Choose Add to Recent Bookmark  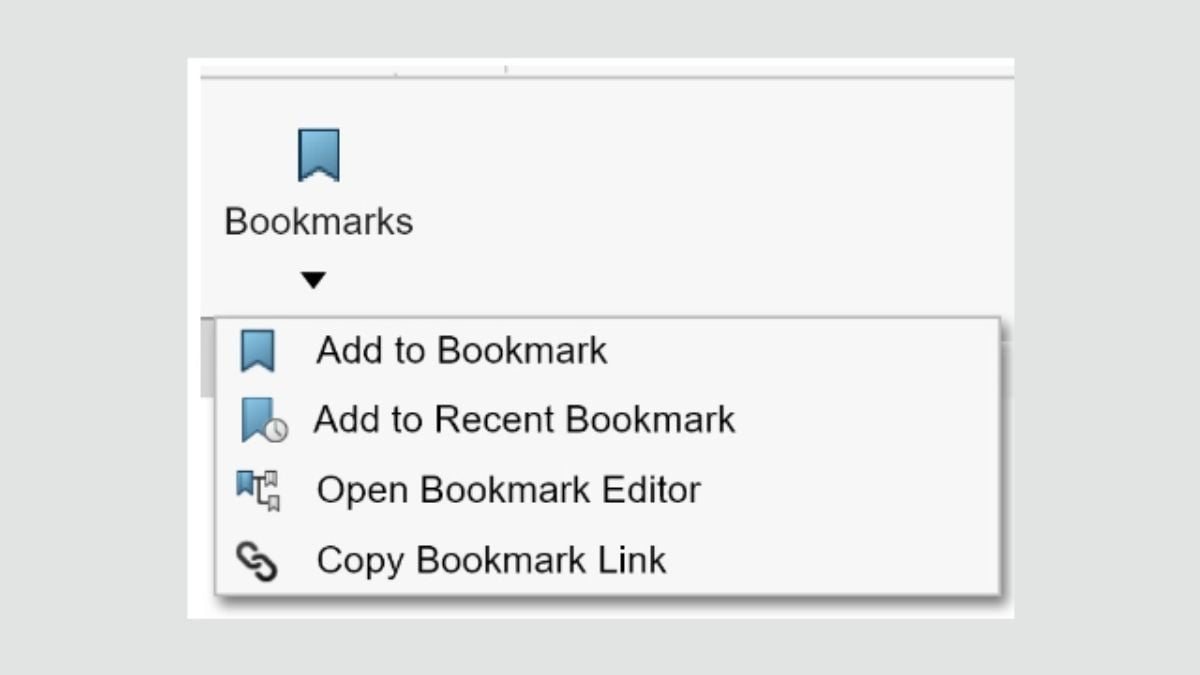(524, 420)
